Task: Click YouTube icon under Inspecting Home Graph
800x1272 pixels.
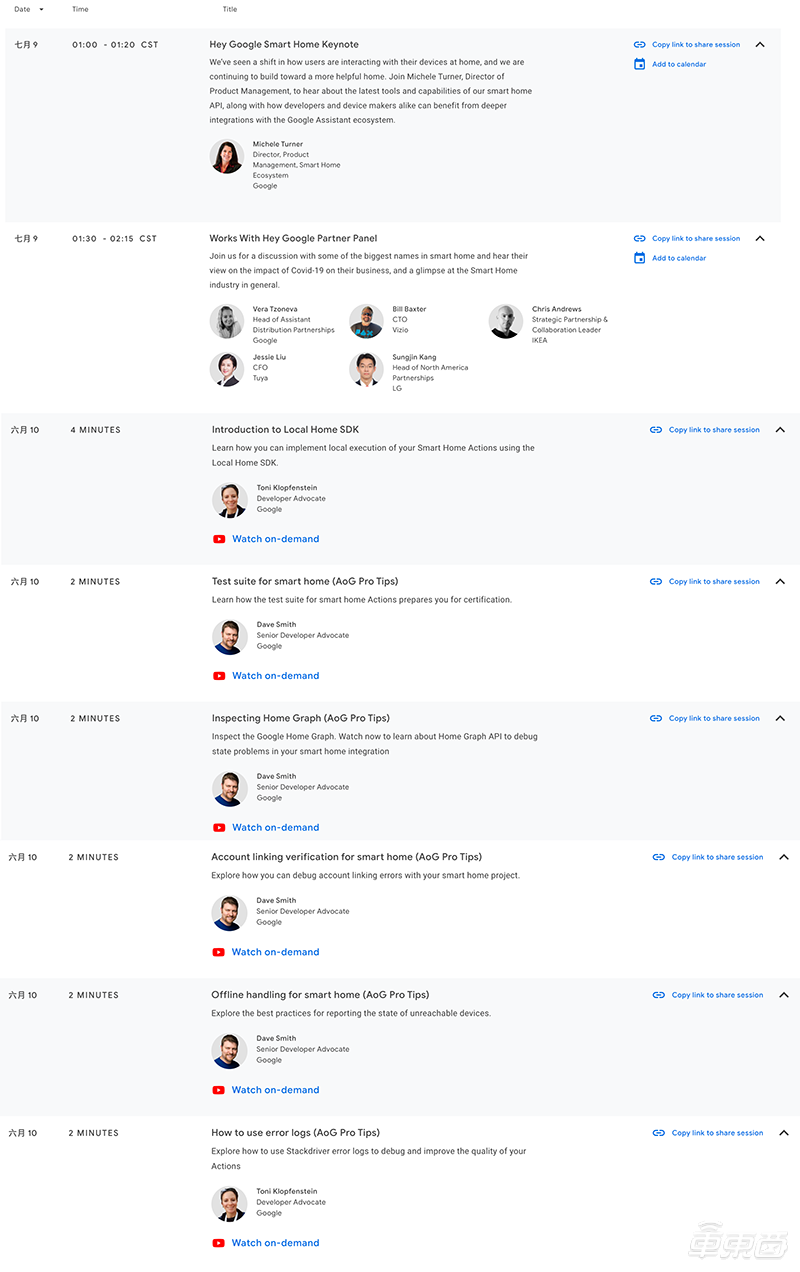Action: pyautogui.click(x=219, y=828)
